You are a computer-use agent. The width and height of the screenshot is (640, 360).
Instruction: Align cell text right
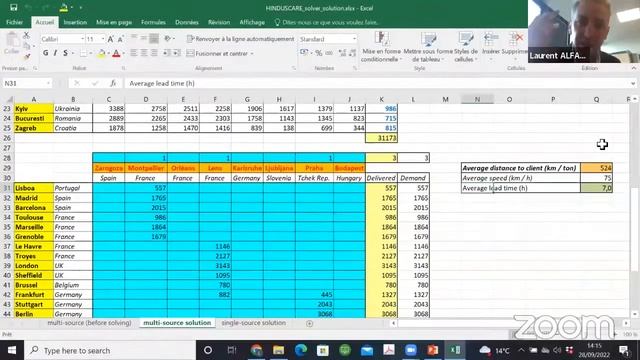[154, 53]
